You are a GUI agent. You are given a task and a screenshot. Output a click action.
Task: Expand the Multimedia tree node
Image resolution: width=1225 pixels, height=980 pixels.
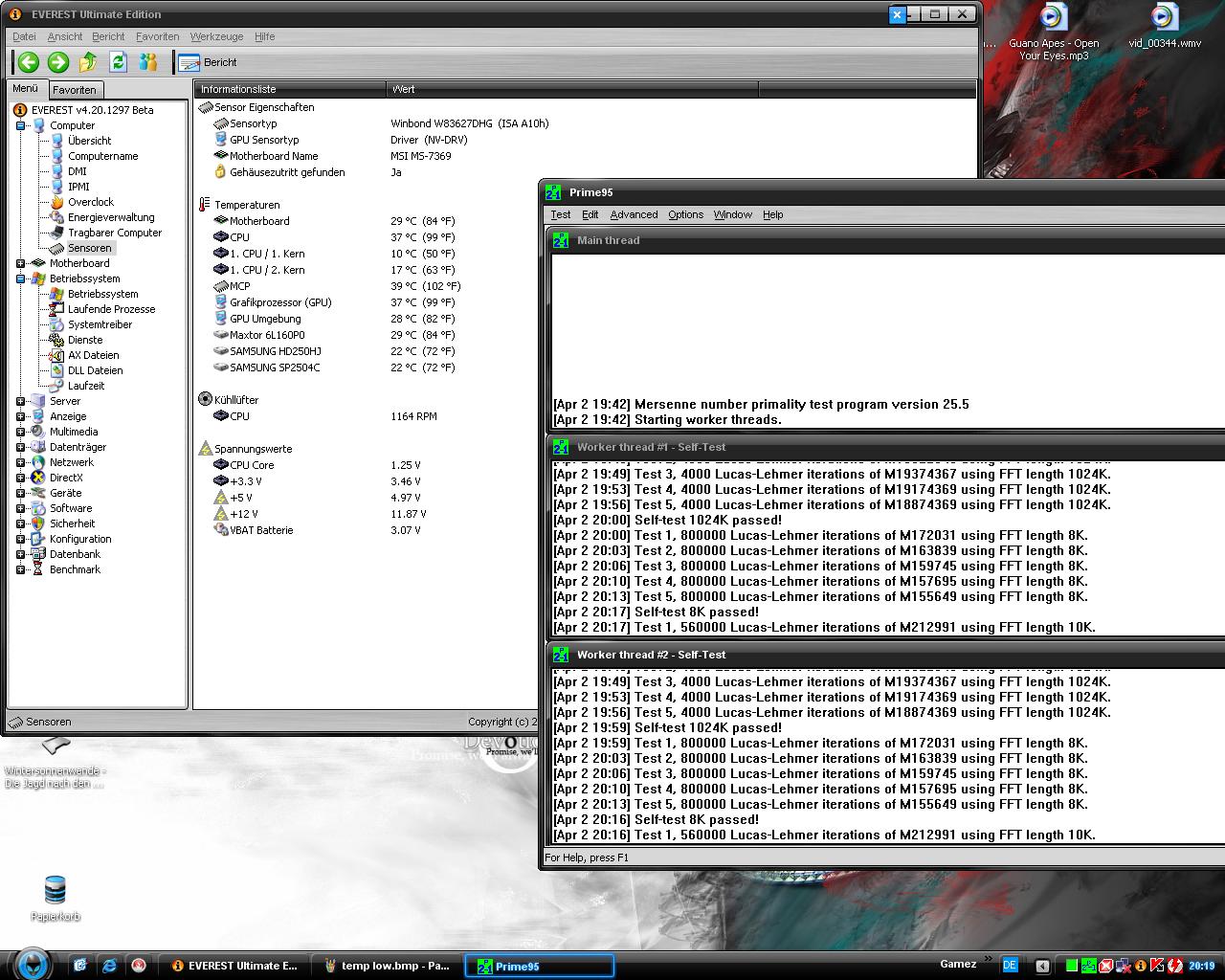(20, 432)
